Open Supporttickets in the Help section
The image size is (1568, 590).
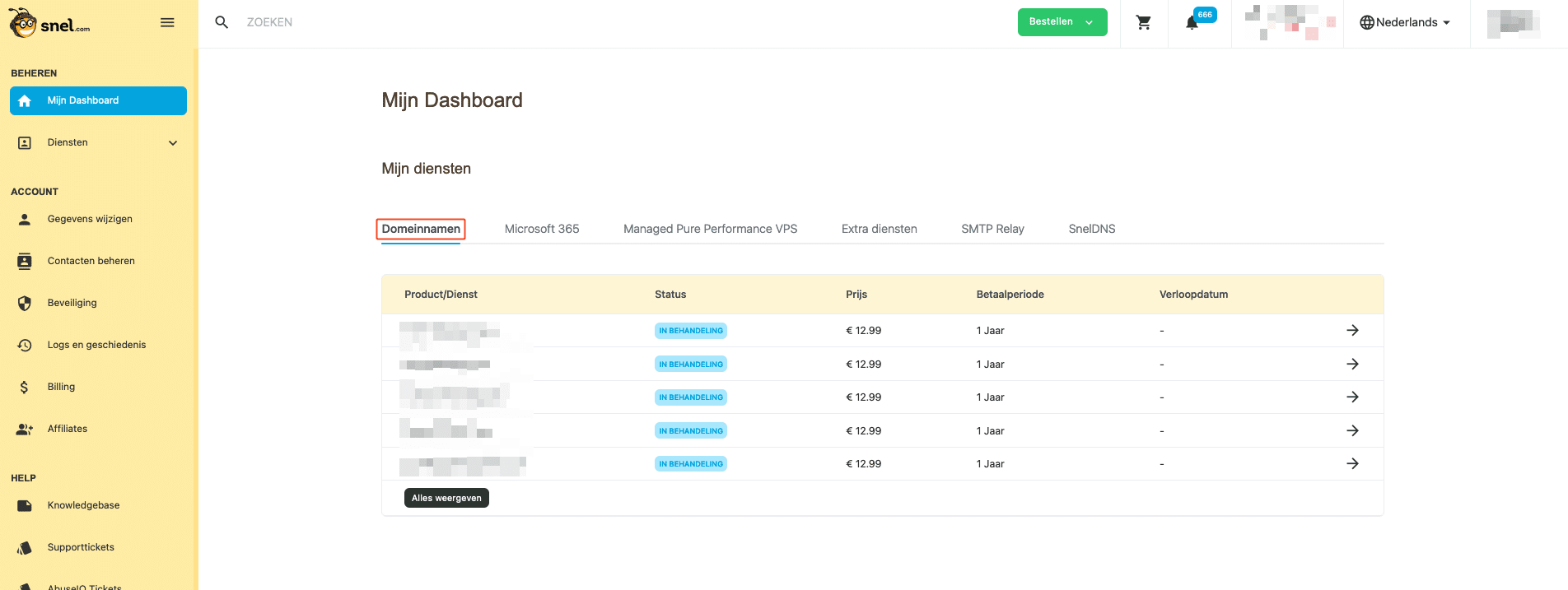click(x=81, y=547)
